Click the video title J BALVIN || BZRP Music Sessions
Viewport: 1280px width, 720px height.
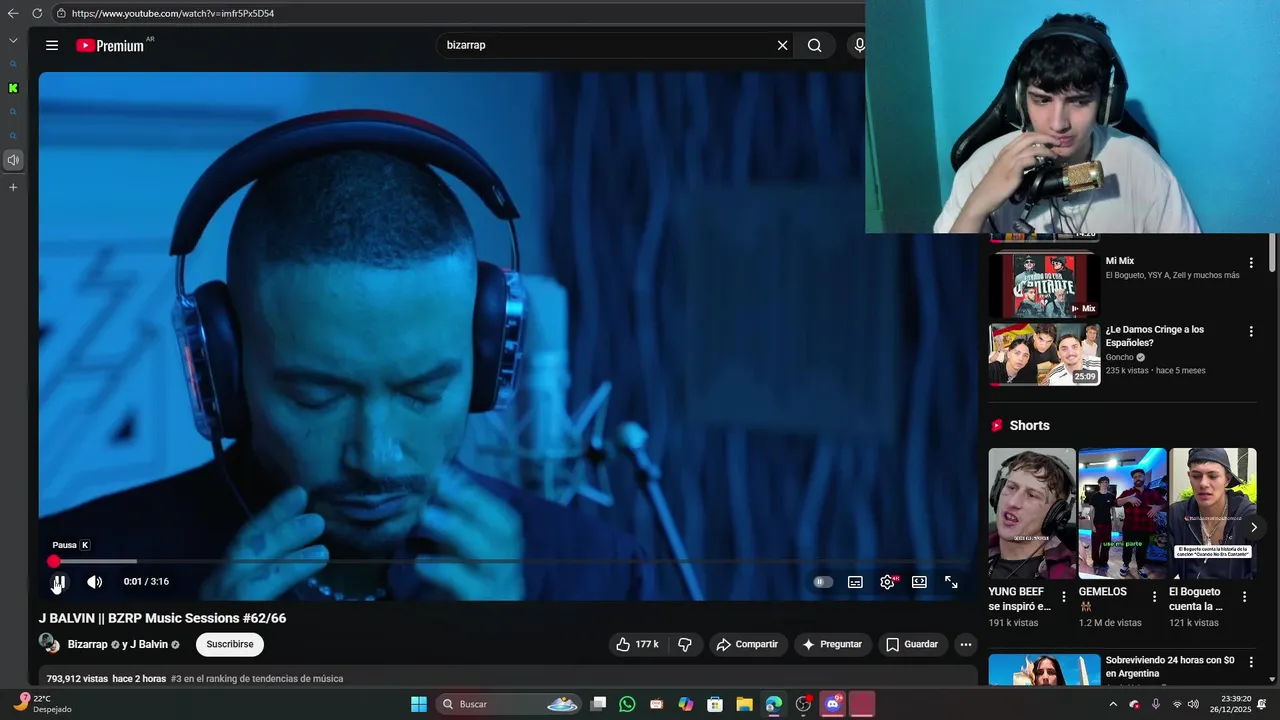[x=162, y=618]
